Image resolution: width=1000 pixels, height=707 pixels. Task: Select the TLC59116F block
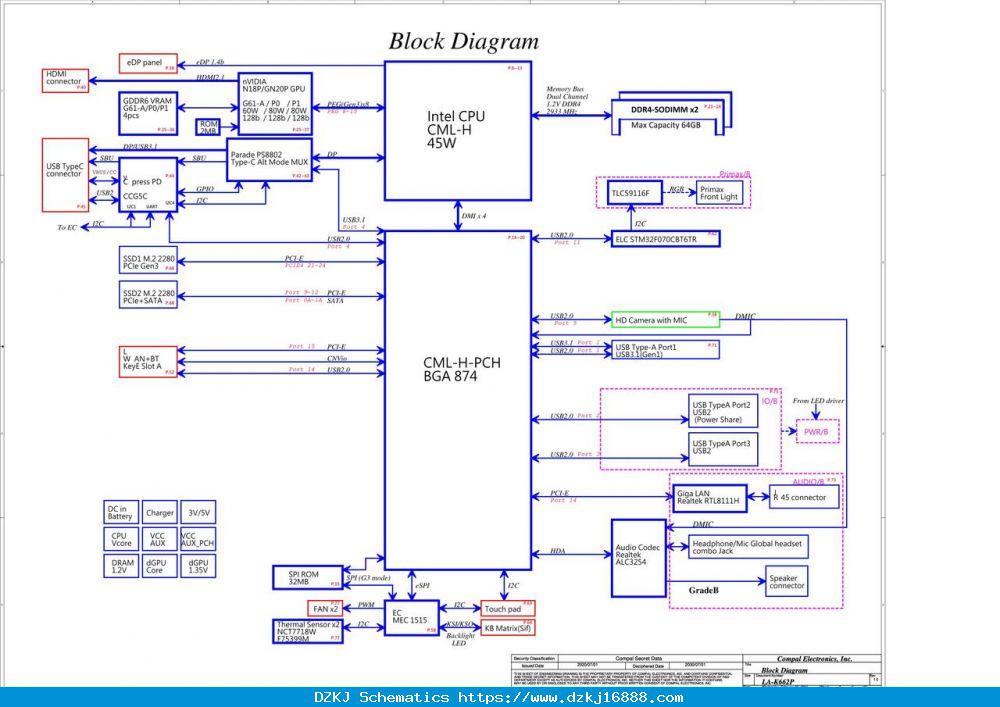click(x=635, y=193)
